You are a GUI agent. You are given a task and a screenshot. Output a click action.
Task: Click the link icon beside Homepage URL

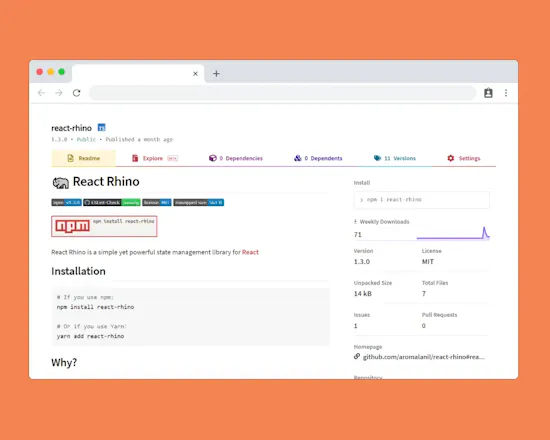coord(357,356)
